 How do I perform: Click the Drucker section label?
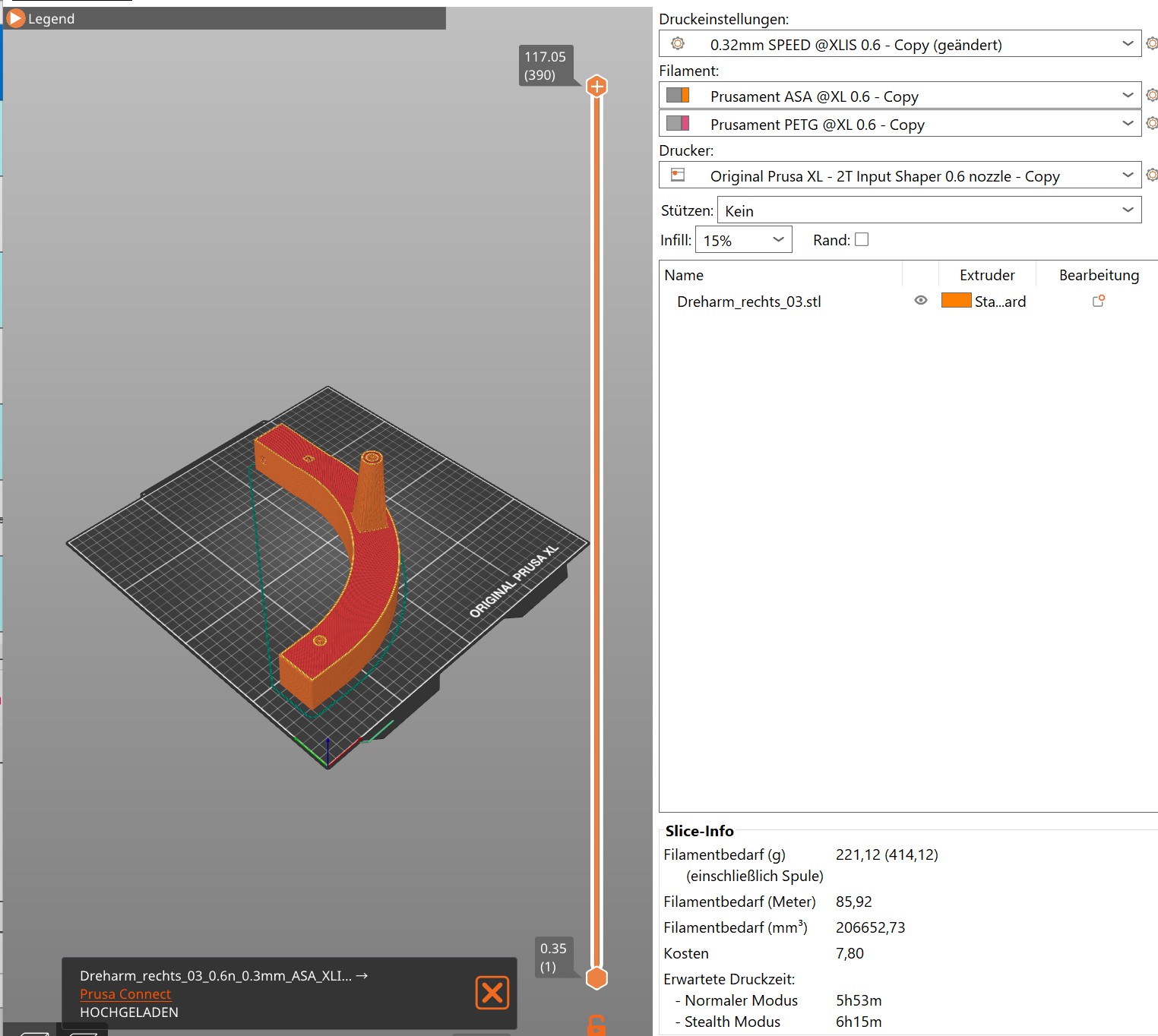coord(687,150)
